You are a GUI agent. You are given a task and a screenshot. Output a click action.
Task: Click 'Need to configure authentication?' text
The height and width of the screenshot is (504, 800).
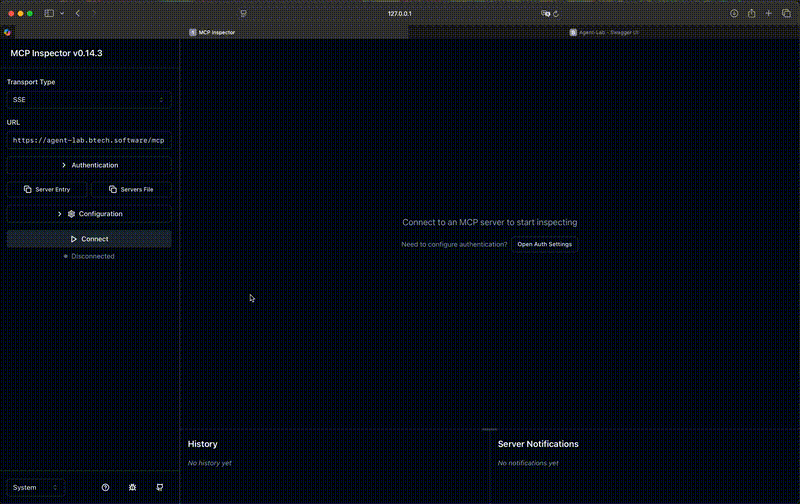point(454,244)
